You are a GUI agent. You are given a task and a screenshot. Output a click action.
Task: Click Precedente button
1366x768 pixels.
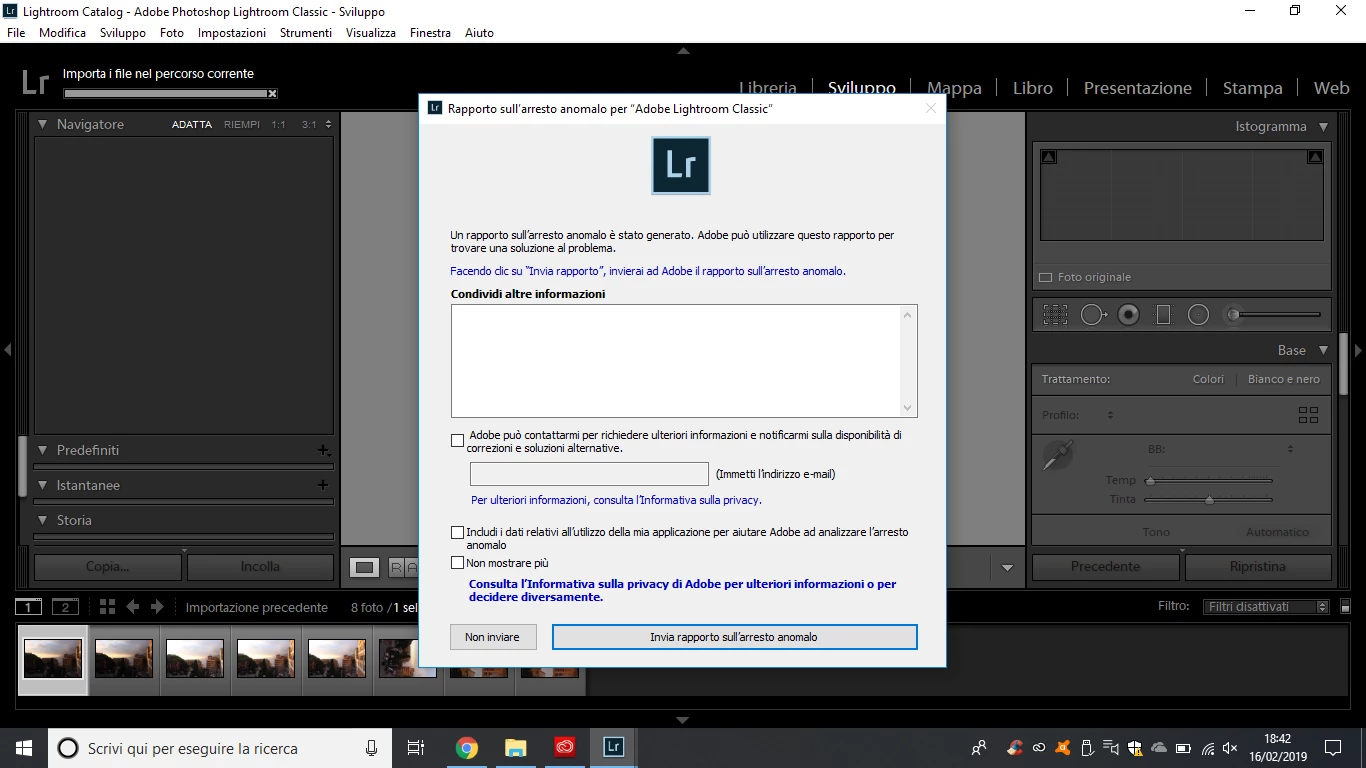[1105, 566]
